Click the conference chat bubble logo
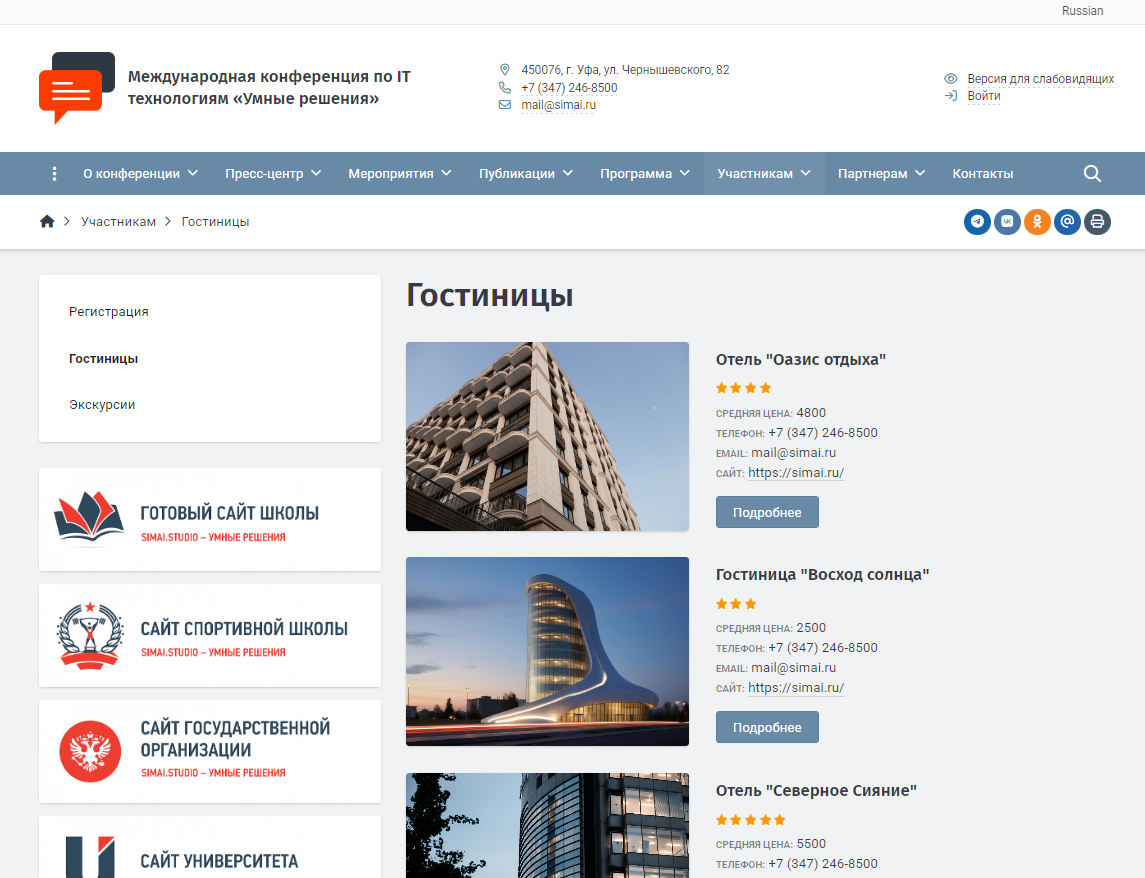The image size is (1145, 878). (x=77, y=87)
